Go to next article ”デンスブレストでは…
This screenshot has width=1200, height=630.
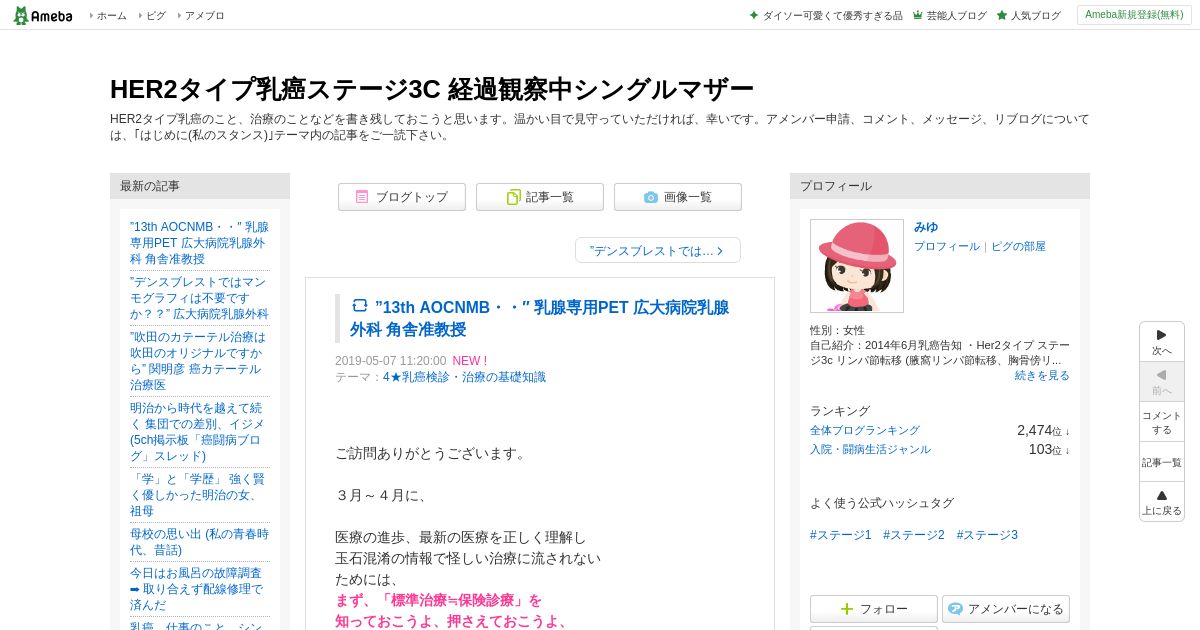pyautogui.click(x=658, y=250)
